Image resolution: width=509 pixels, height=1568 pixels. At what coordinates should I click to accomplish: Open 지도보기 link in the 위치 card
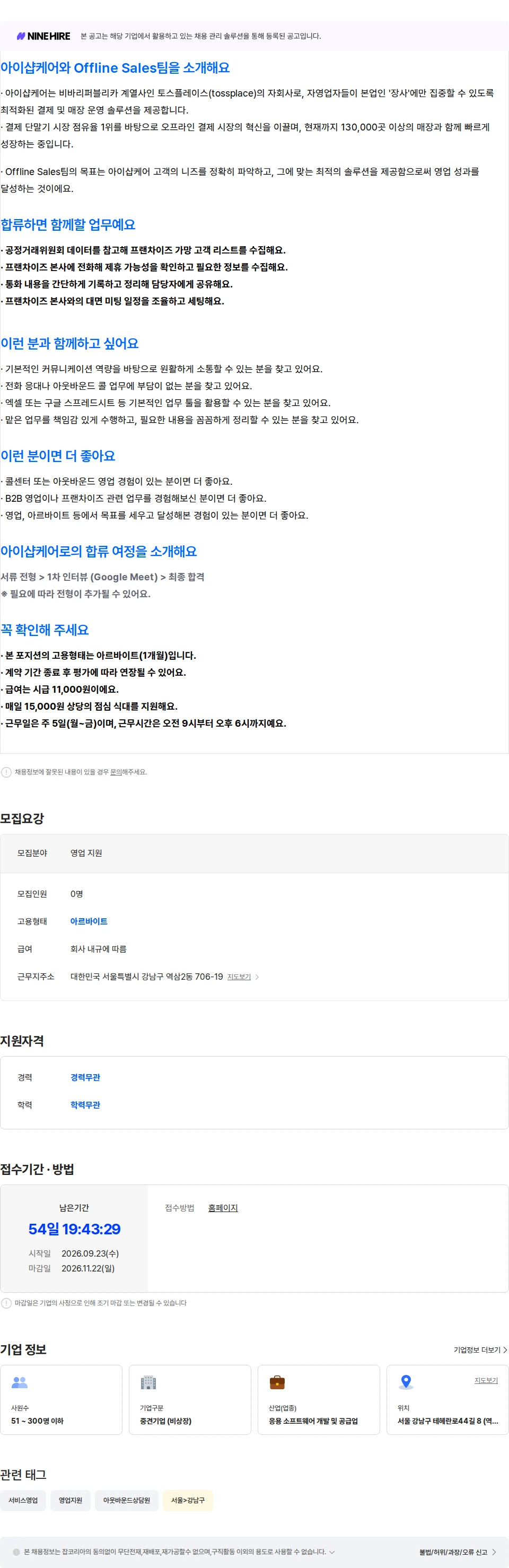pos(486,1381)
